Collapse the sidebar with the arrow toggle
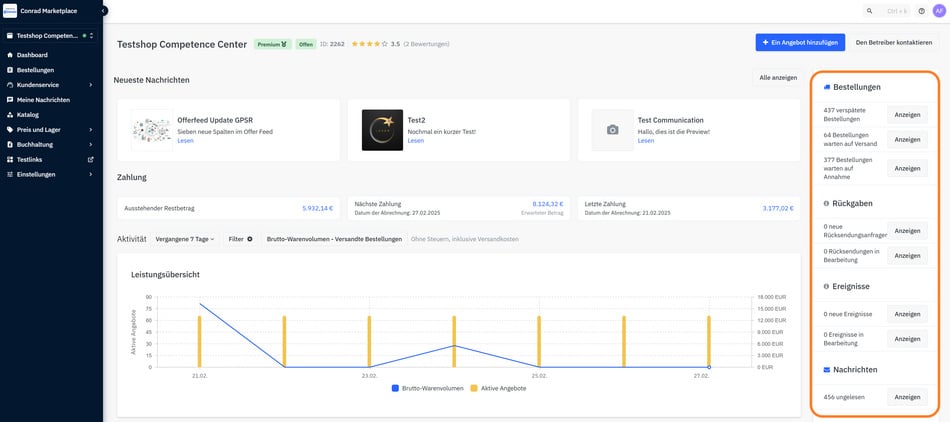The height and width of the screenshot is (422, 950). coord(104,11)
